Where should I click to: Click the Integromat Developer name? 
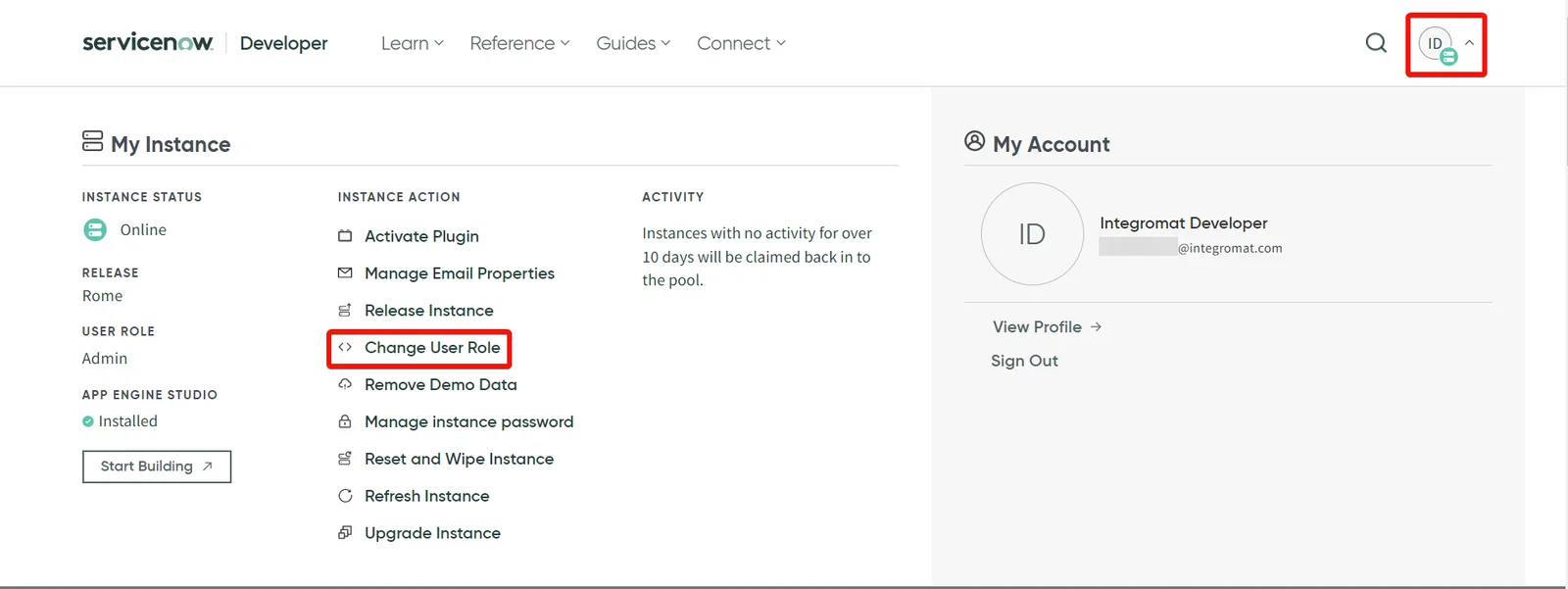tap(1184, 223)
